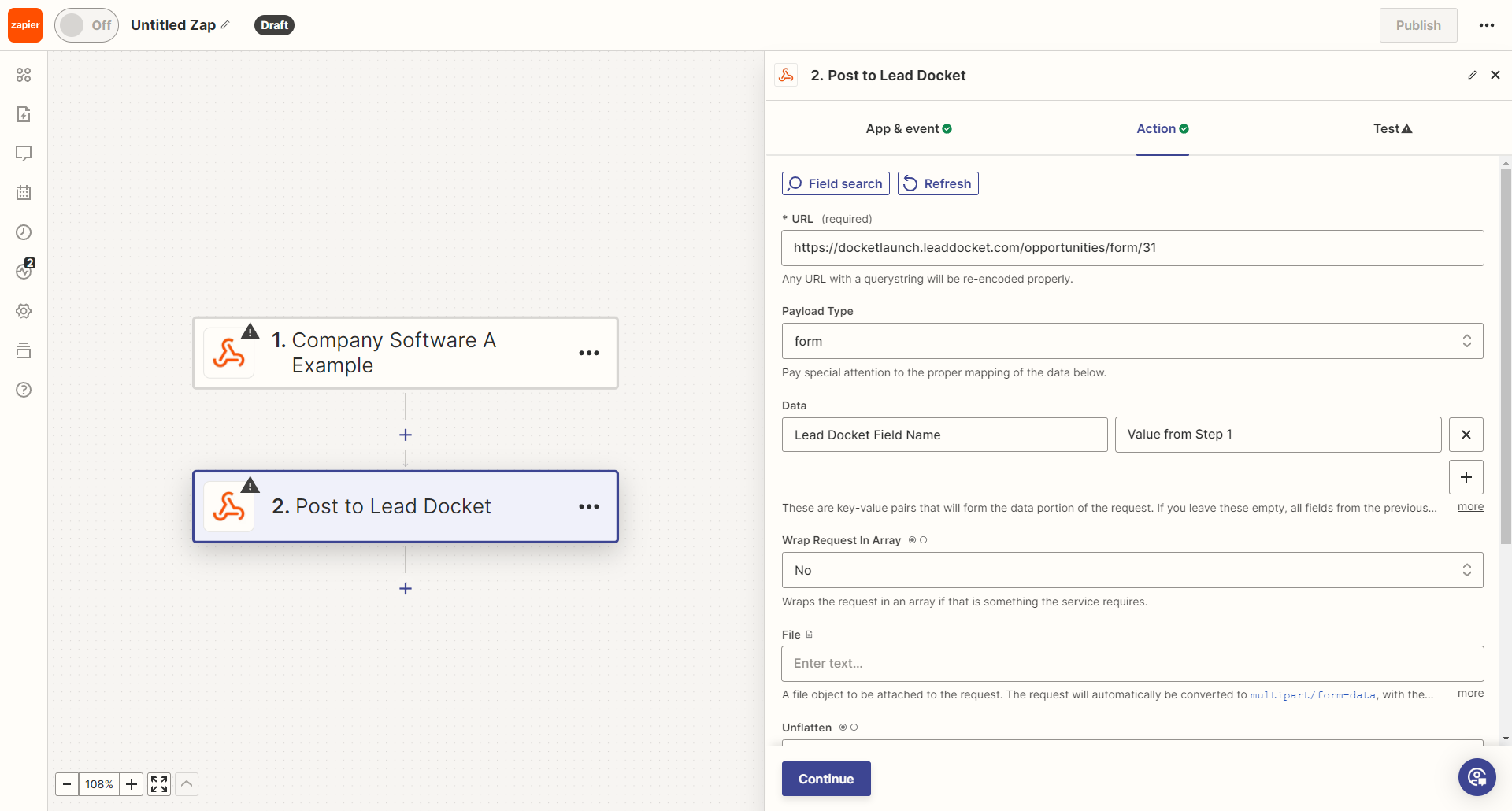1512x811 pixels.
Task: Select the Zap history clock icon in sidebar
Action: click(24, 232)
